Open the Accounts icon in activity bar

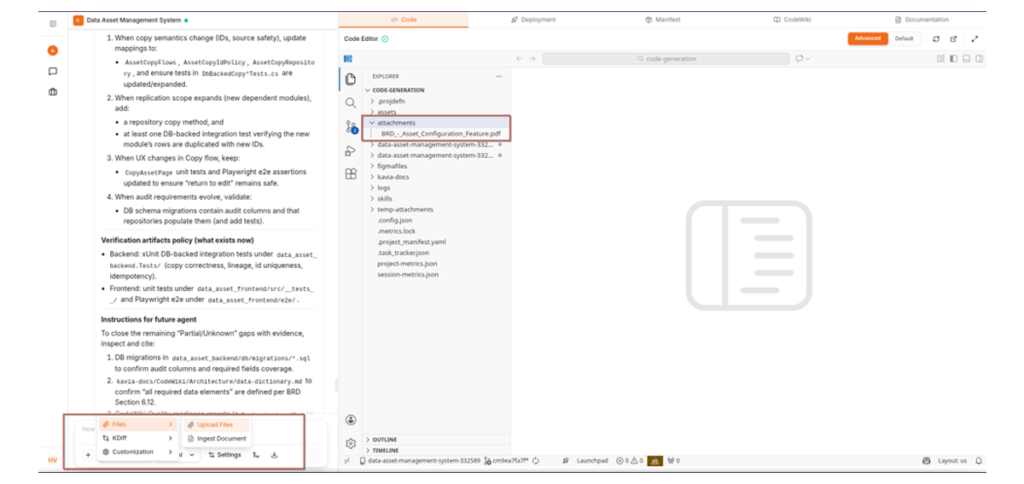pos(351,420)
